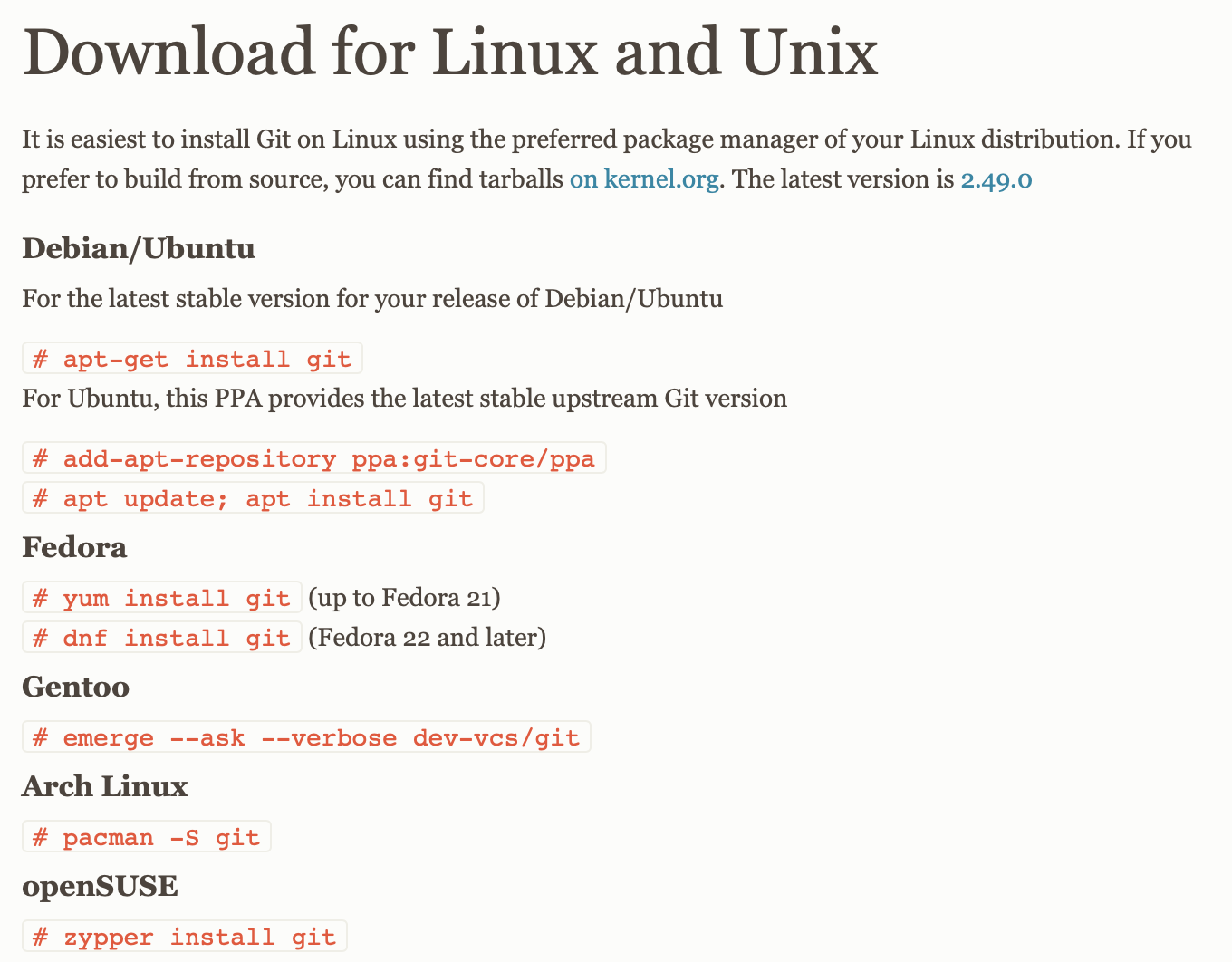Click the Fedora section heading
Viewport: 1232px width, 962px height.
pos(74,547)
